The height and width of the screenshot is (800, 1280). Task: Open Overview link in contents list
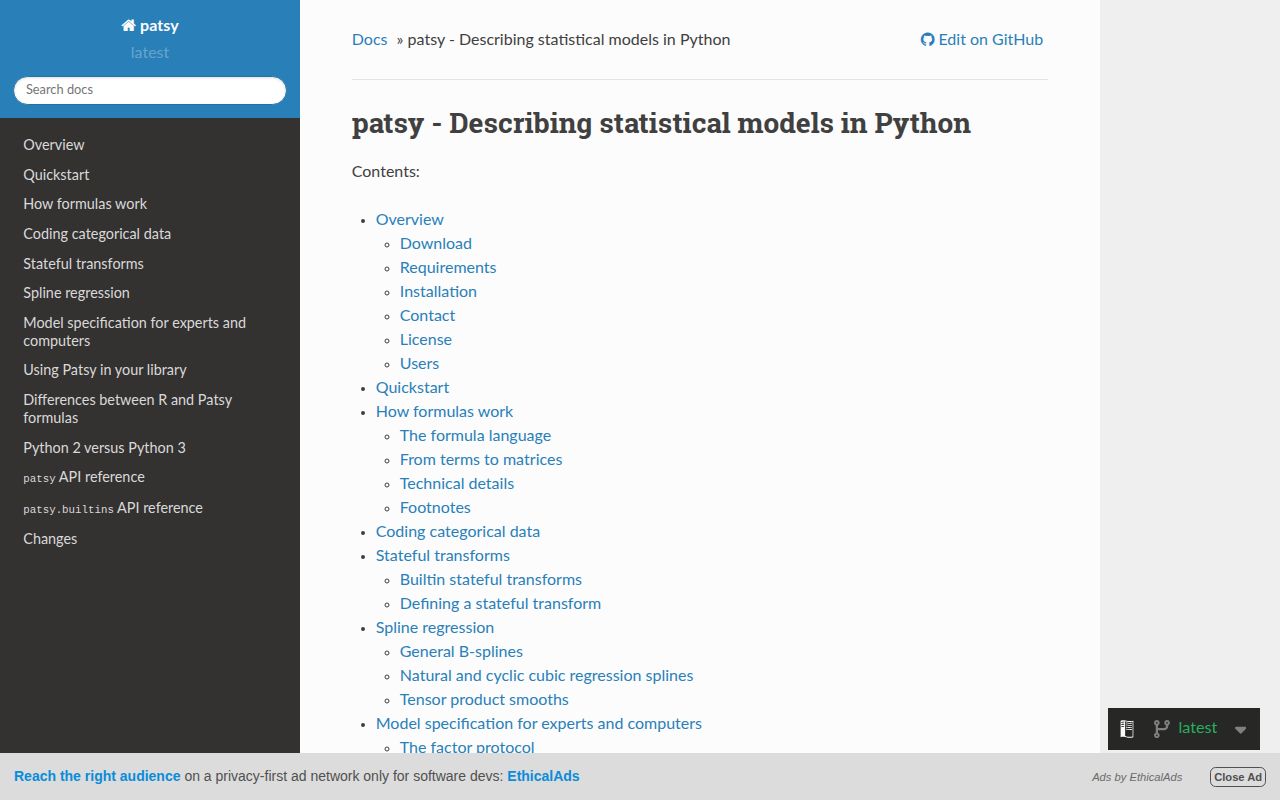[409, 220]
